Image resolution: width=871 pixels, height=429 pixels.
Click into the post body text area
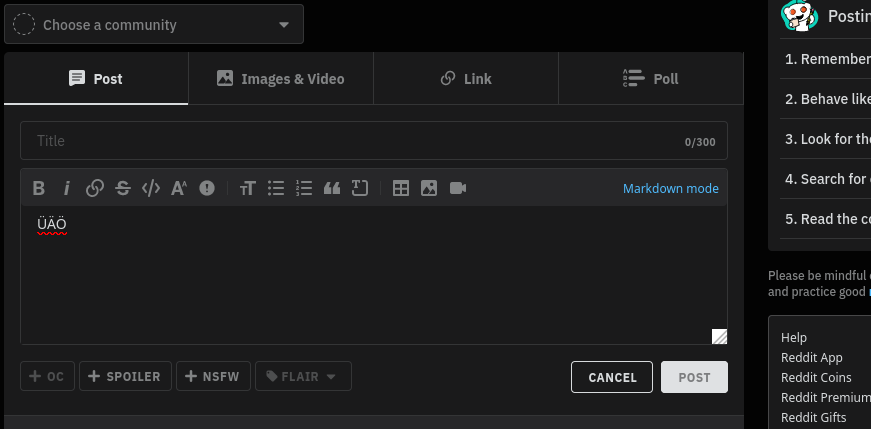pyautogui.click(x=374, y=275)
